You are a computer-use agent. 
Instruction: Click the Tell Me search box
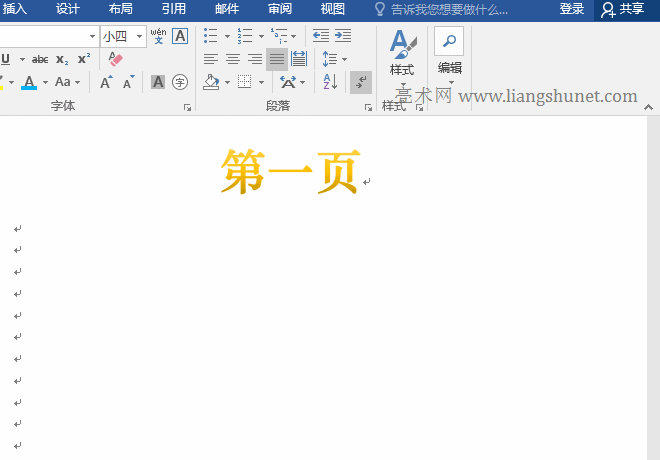441,9
